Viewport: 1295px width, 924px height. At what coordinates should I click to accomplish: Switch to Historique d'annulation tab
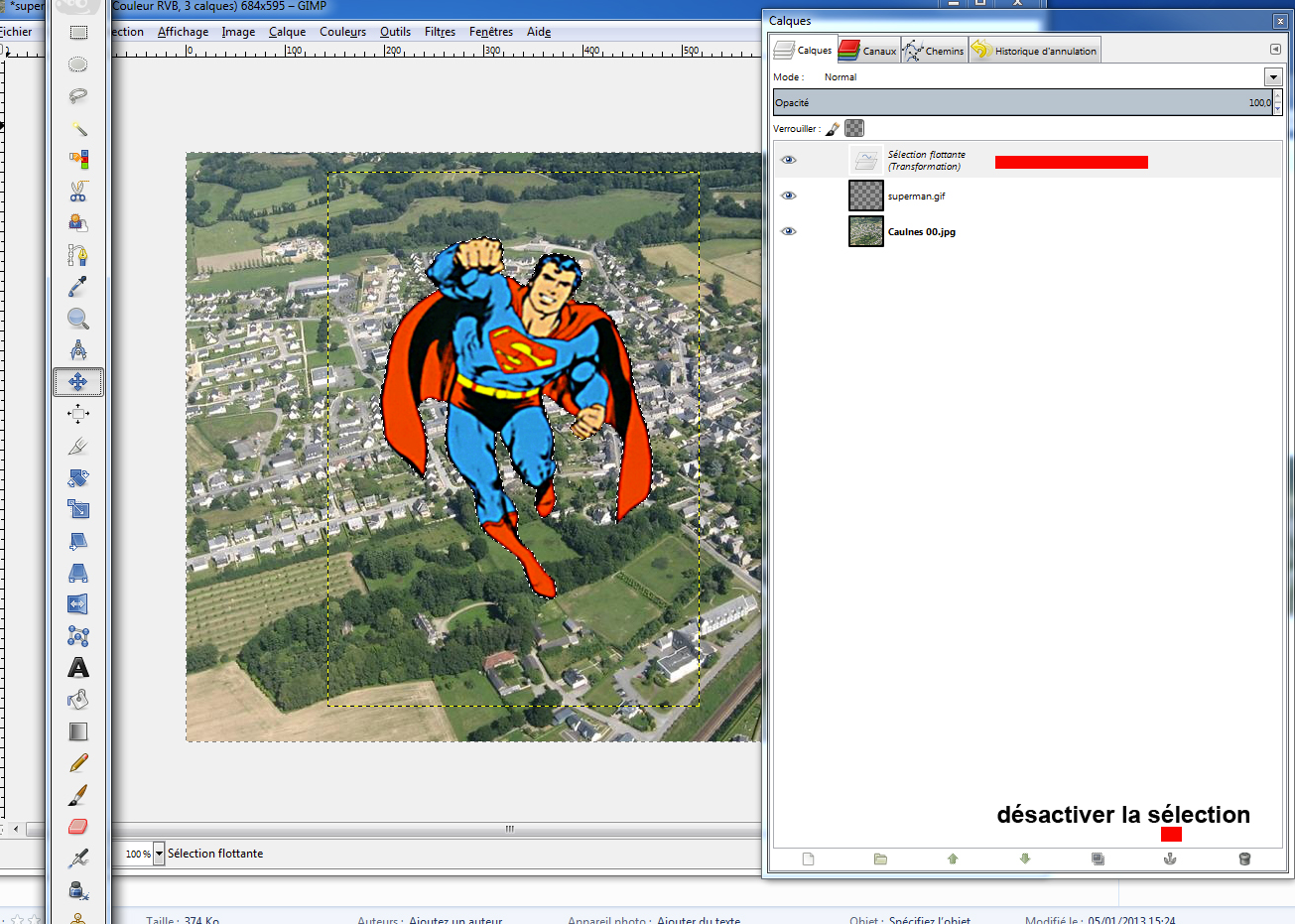[1035, 51]
